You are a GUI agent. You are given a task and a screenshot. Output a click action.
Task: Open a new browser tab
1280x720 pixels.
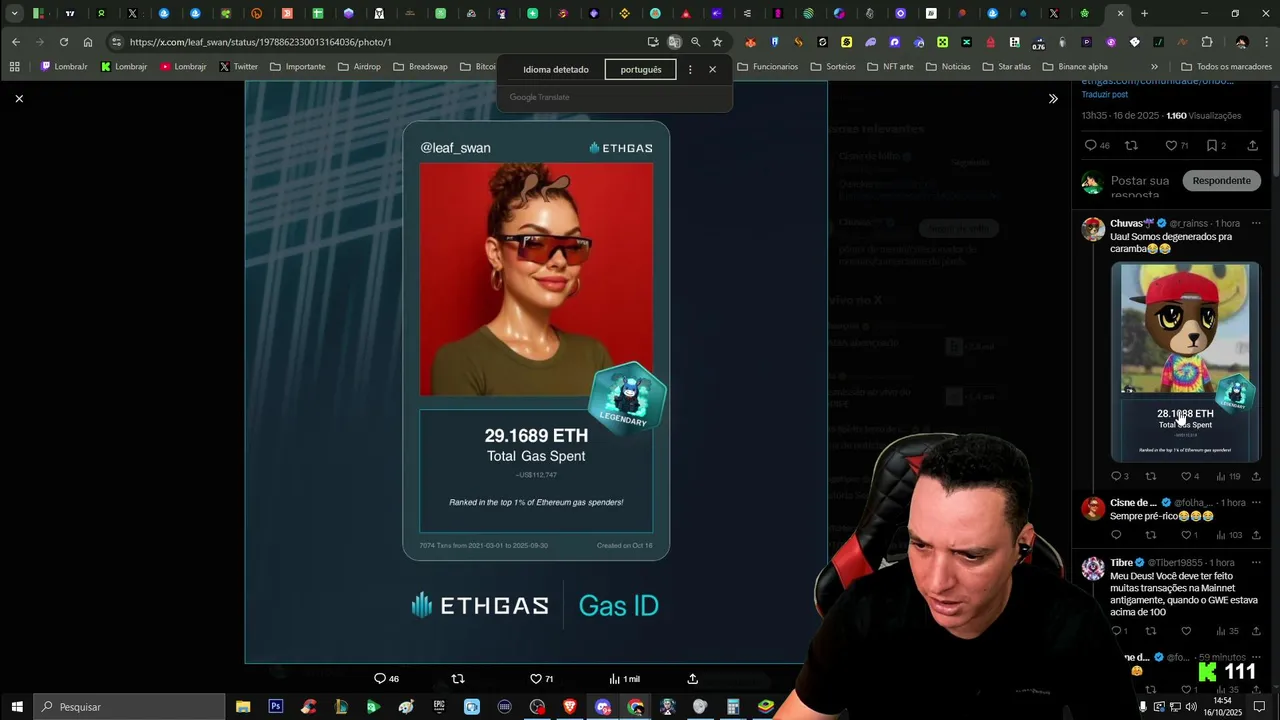tap(1144, 13)
